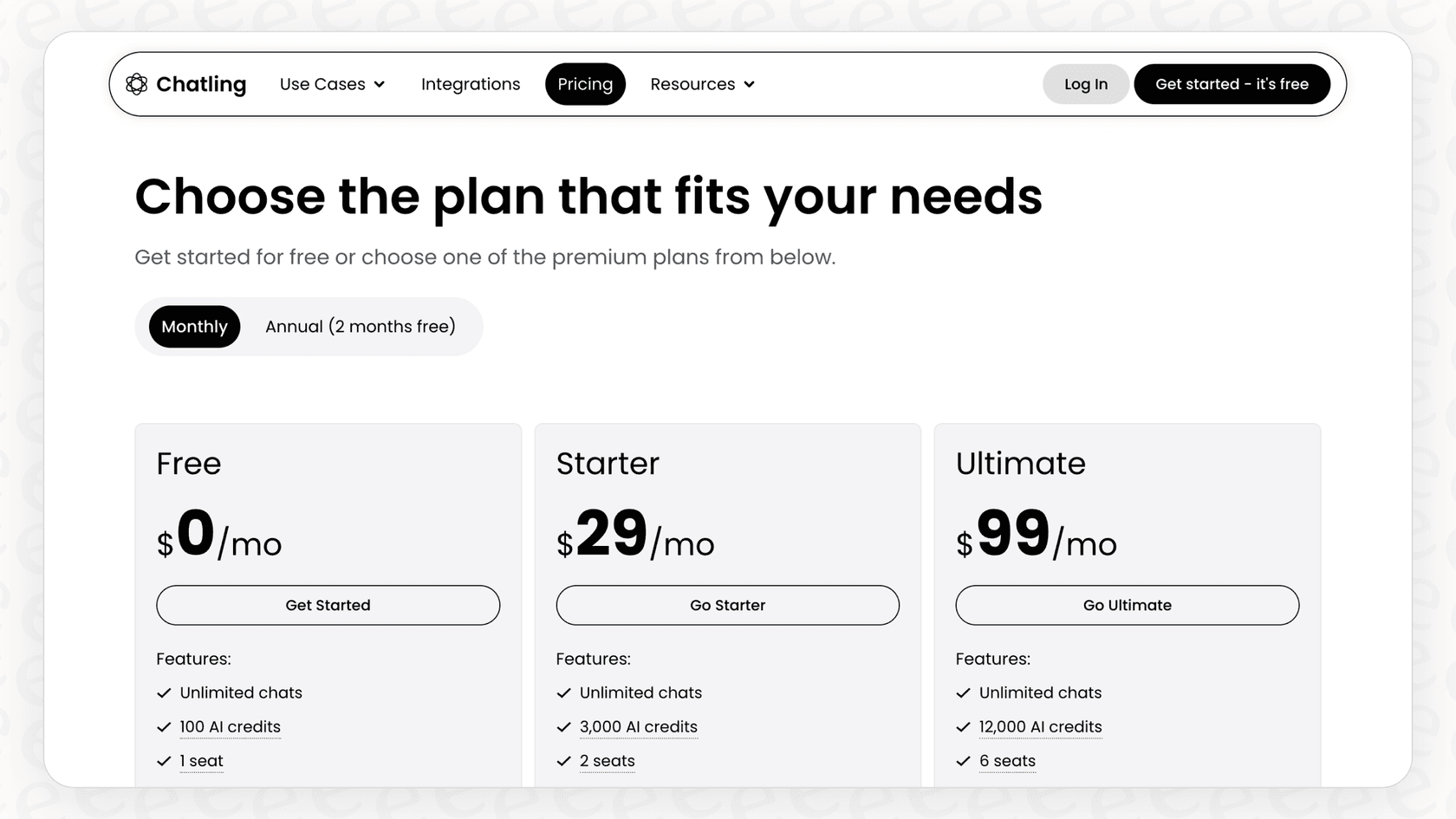Click the 6 seats underlined text
The height and width of the screenshot is (819, 1456).
[x=1007, y=761]
